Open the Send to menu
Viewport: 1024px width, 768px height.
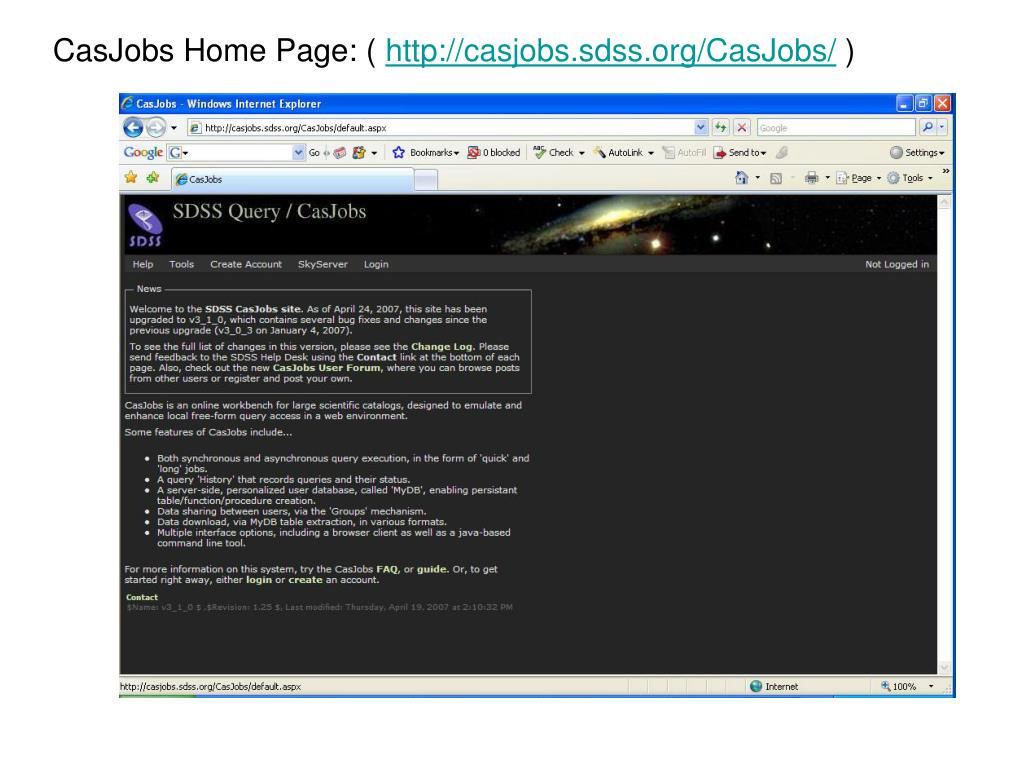[739, 153]
